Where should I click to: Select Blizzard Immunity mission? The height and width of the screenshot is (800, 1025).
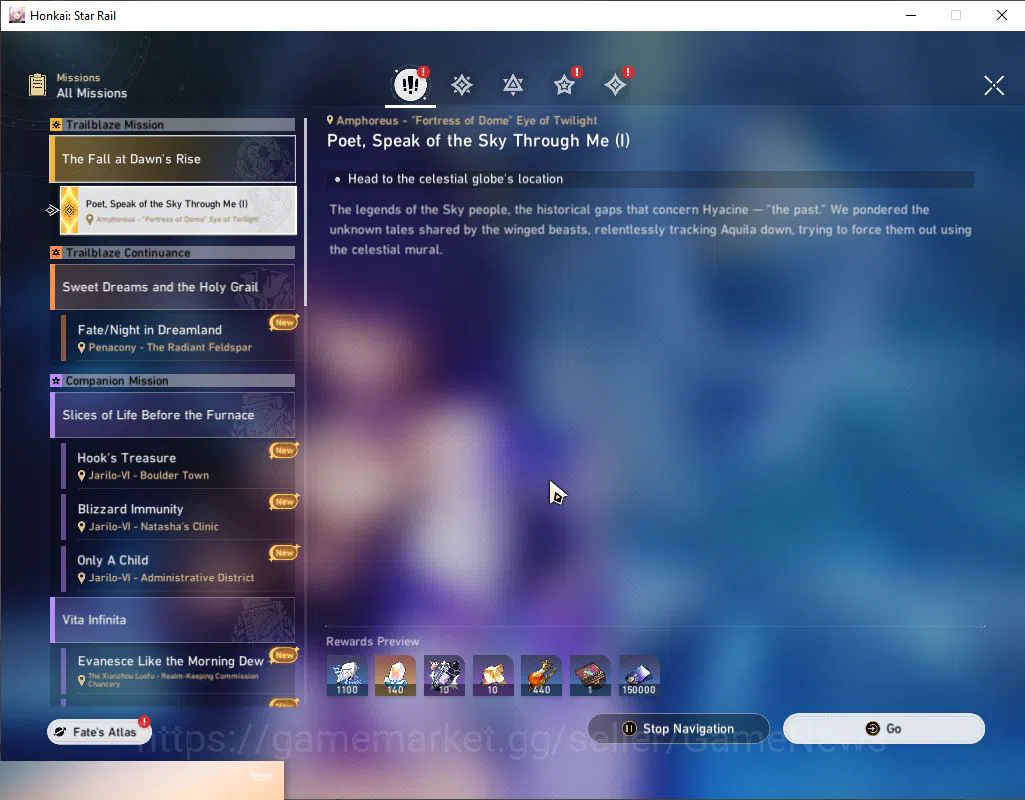[178, 516]
